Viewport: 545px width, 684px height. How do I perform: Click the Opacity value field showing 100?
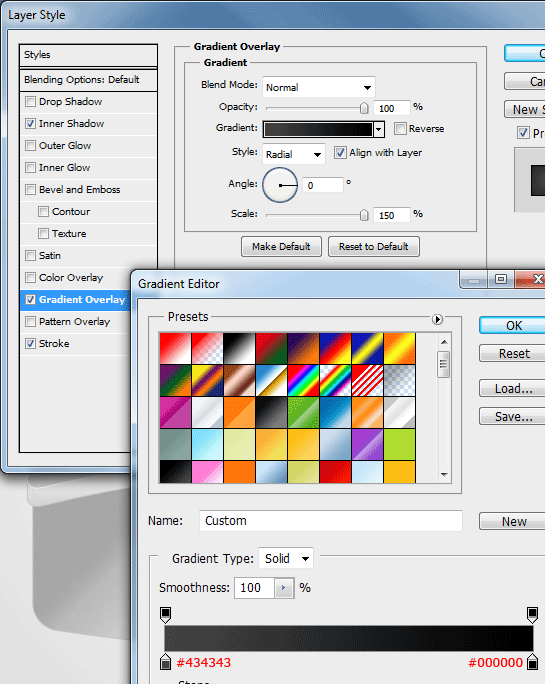click(x=392, y=108)
